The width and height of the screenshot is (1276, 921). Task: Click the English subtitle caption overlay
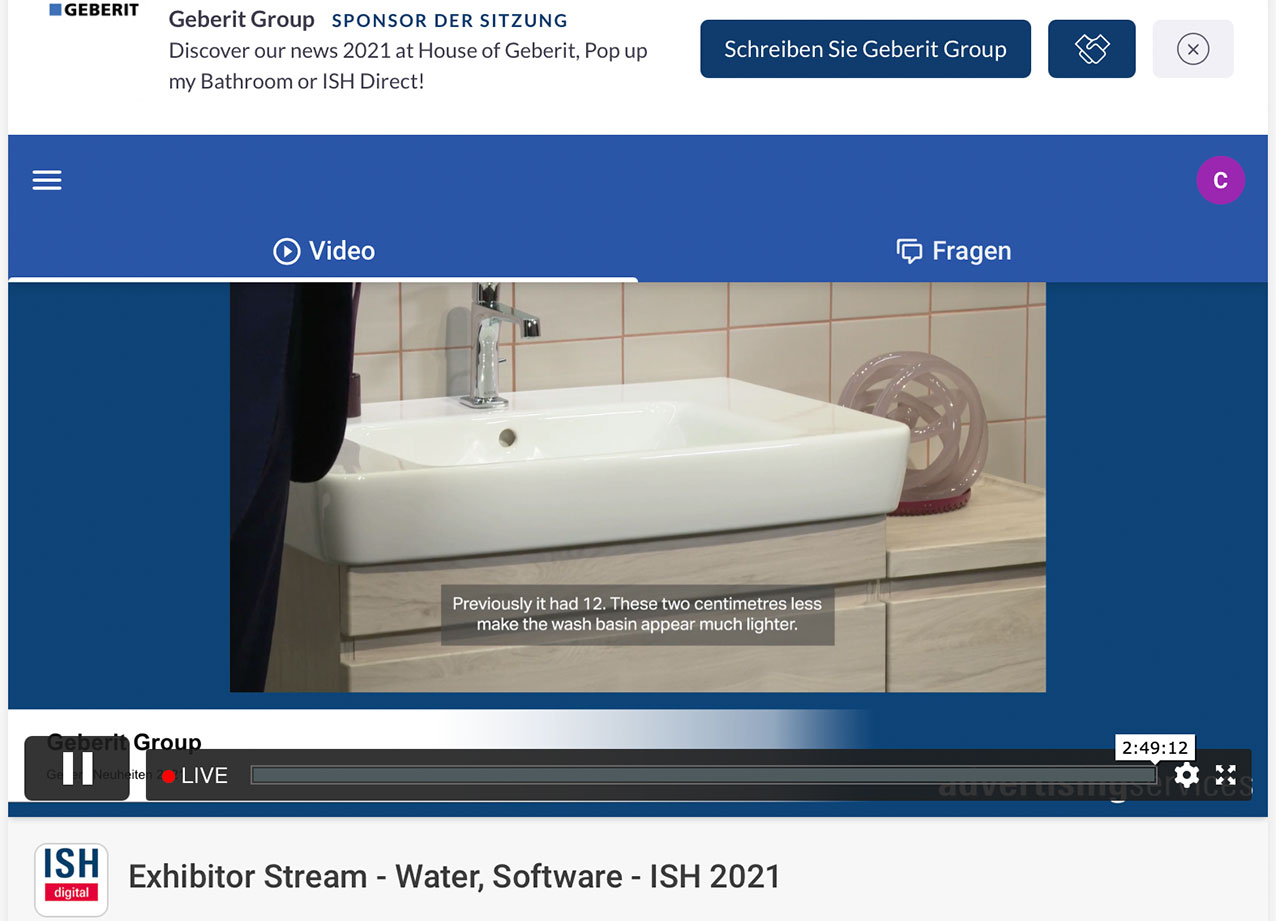[637, 616]
